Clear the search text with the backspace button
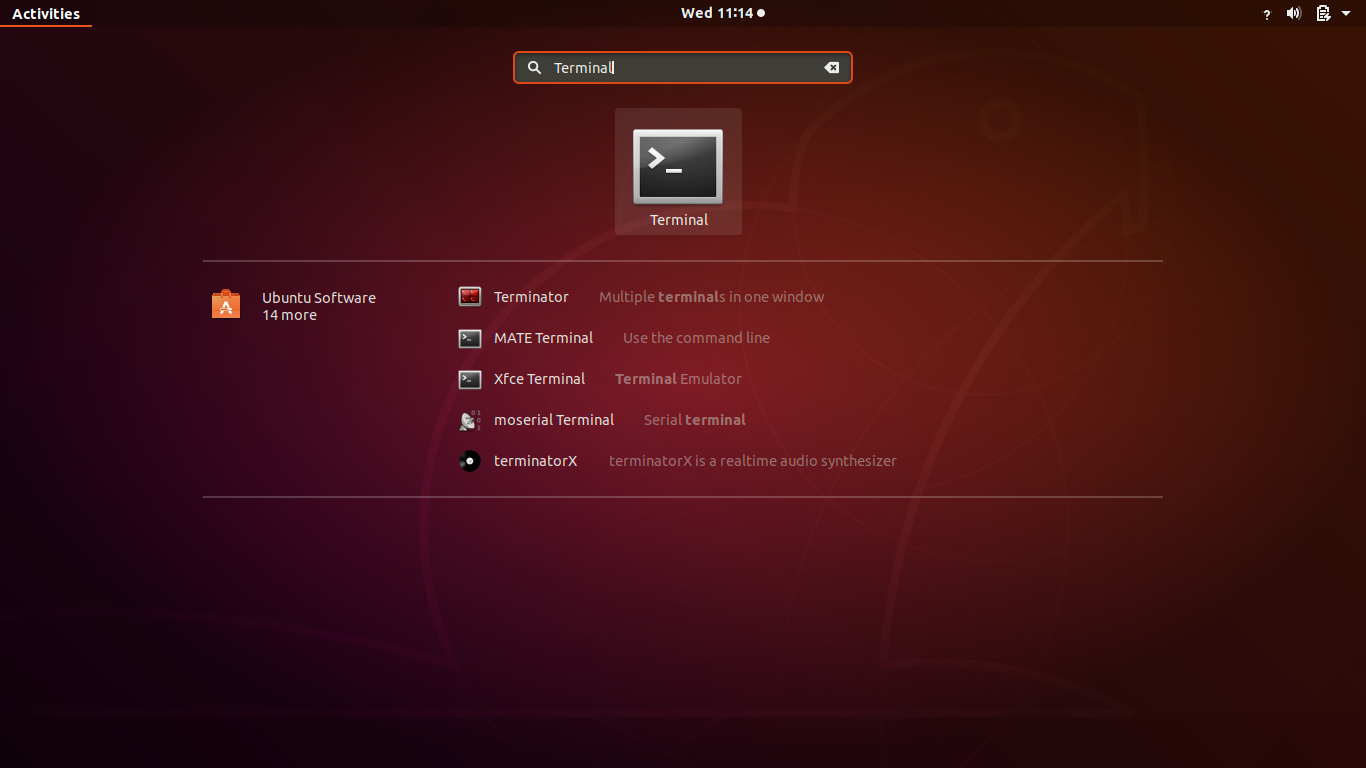The height and width of the screenshot is (768, 1366). tap(831, 67)
